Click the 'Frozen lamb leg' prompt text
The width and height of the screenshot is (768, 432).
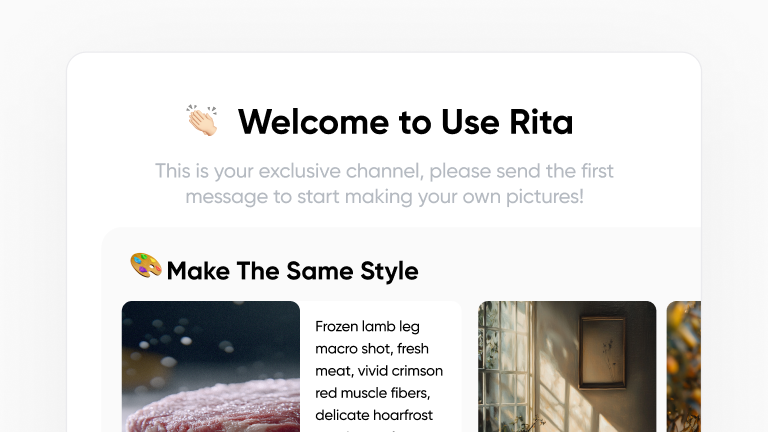(367, 326)
